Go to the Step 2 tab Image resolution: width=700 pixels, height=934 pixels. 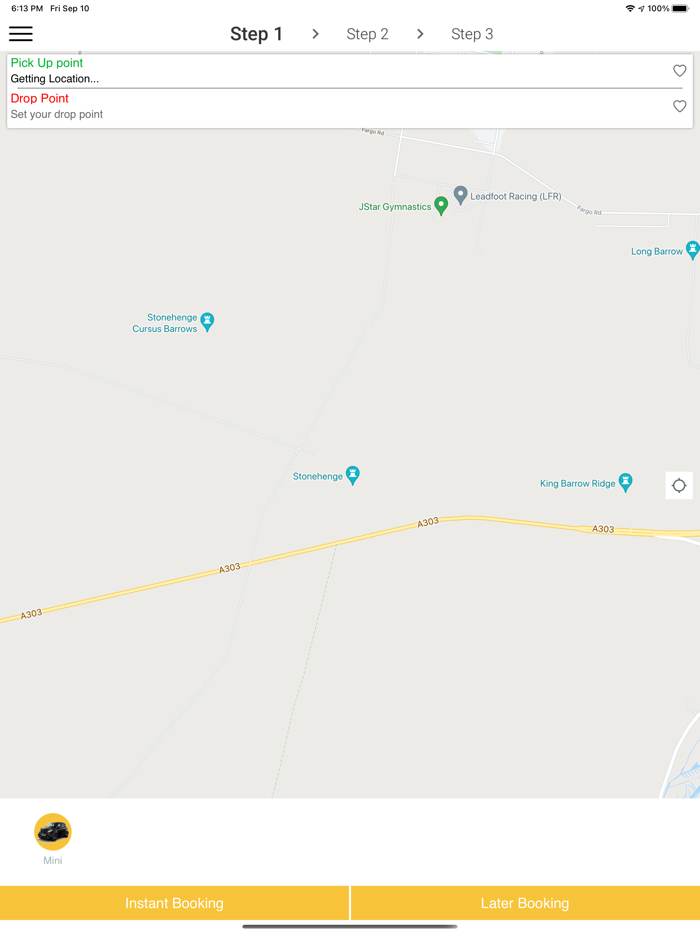[x=367, y=34]
